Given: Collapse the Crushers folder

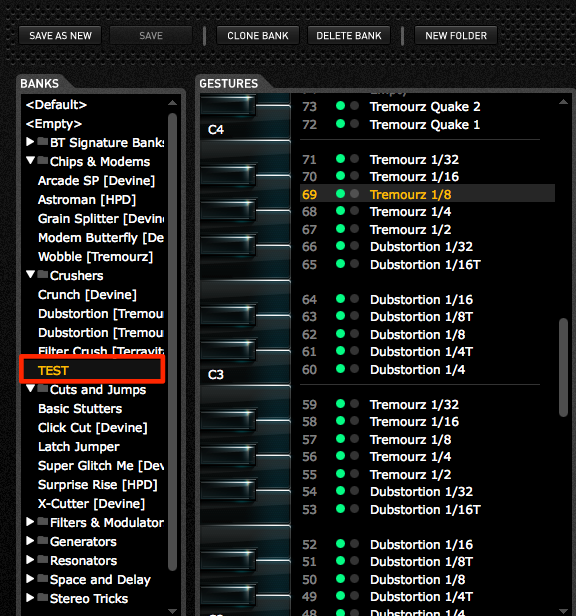Looking at the screenshot, I should tap(30, 275).
